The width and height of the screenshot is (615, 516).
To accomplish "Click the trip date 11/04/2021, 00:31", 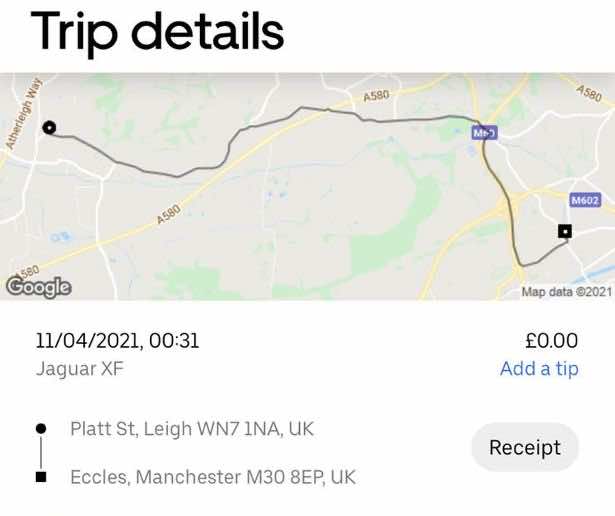I will [118, 341].
